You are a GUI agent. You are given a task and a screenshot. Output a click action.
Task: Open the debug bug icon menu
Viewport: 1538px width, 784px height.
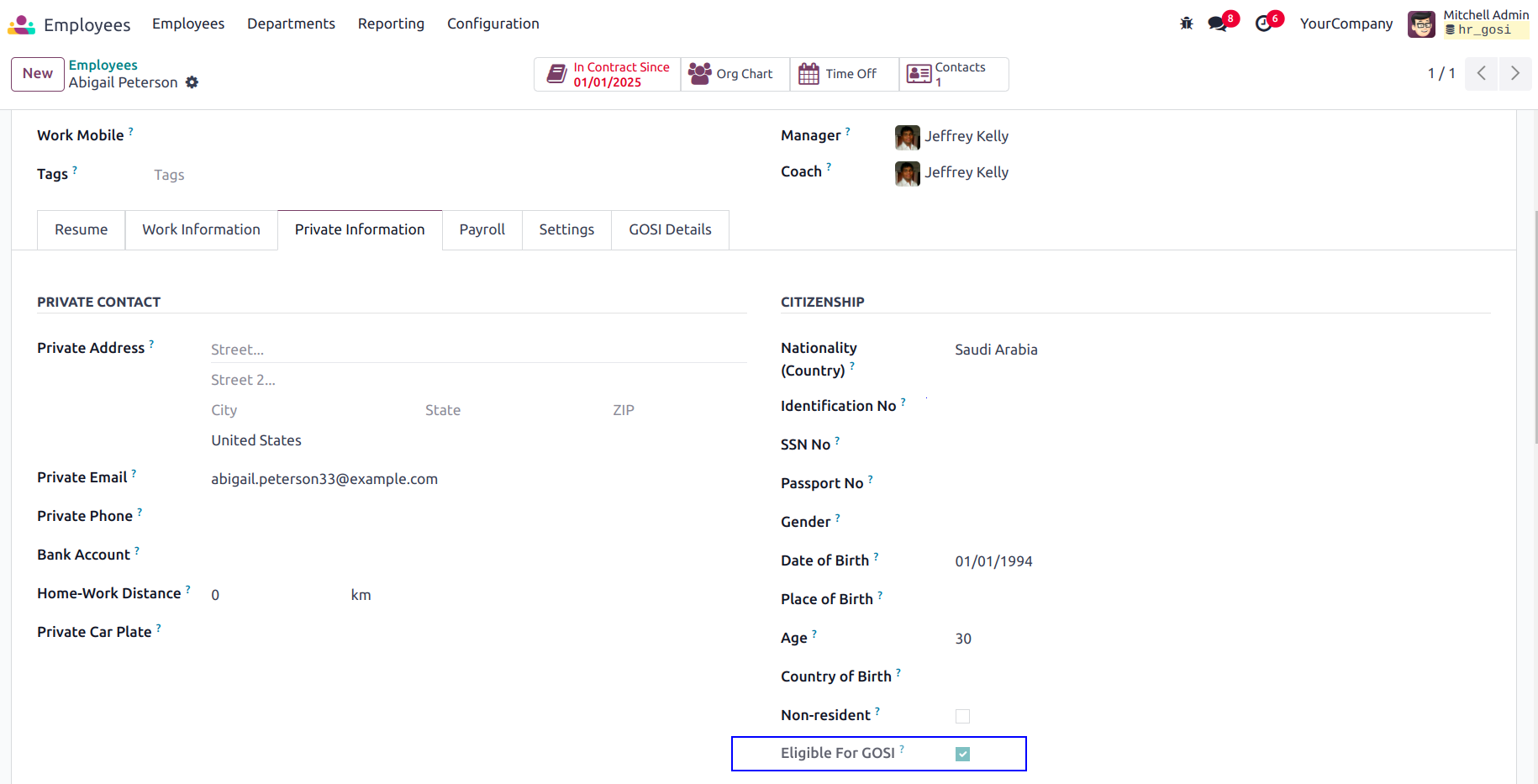coord(1187,24)
